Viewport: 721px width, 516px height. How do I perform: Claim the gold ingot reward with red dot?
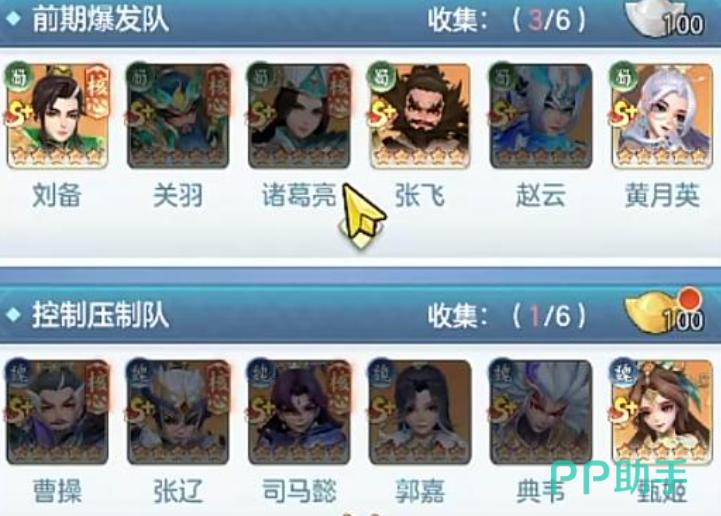(x=665, y=311)
